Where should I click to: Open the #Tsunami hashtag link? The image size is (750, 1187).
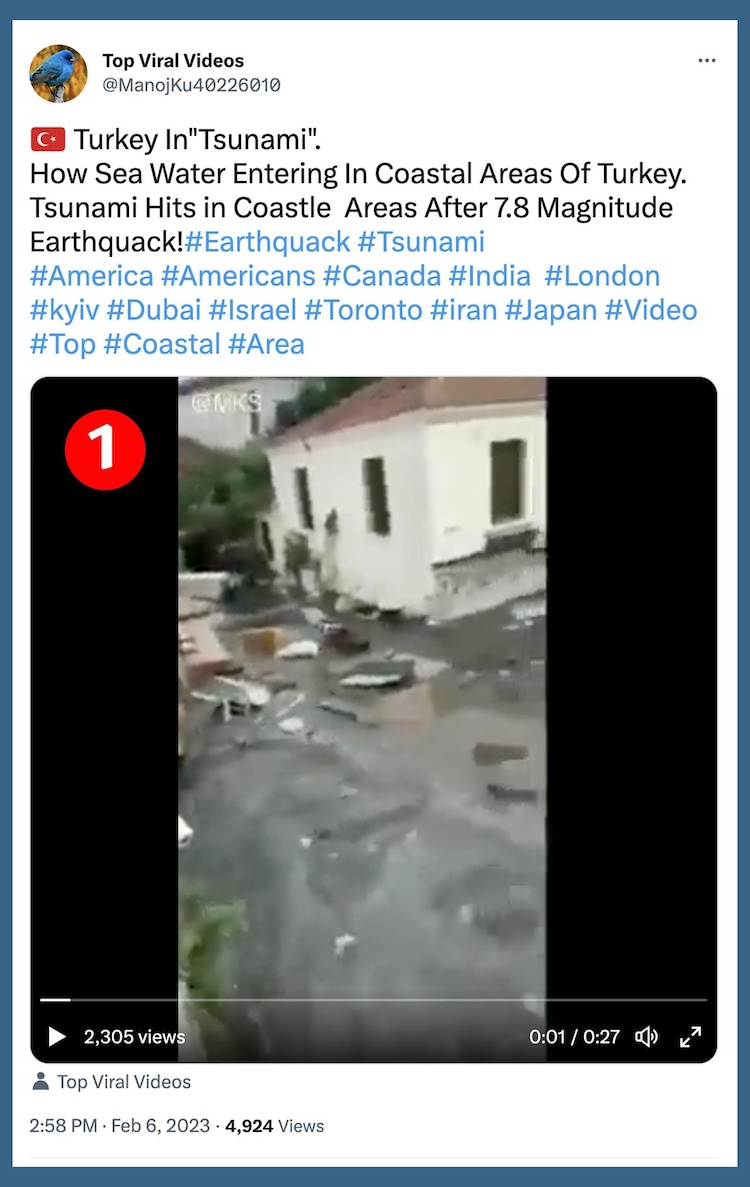(421, 242)
